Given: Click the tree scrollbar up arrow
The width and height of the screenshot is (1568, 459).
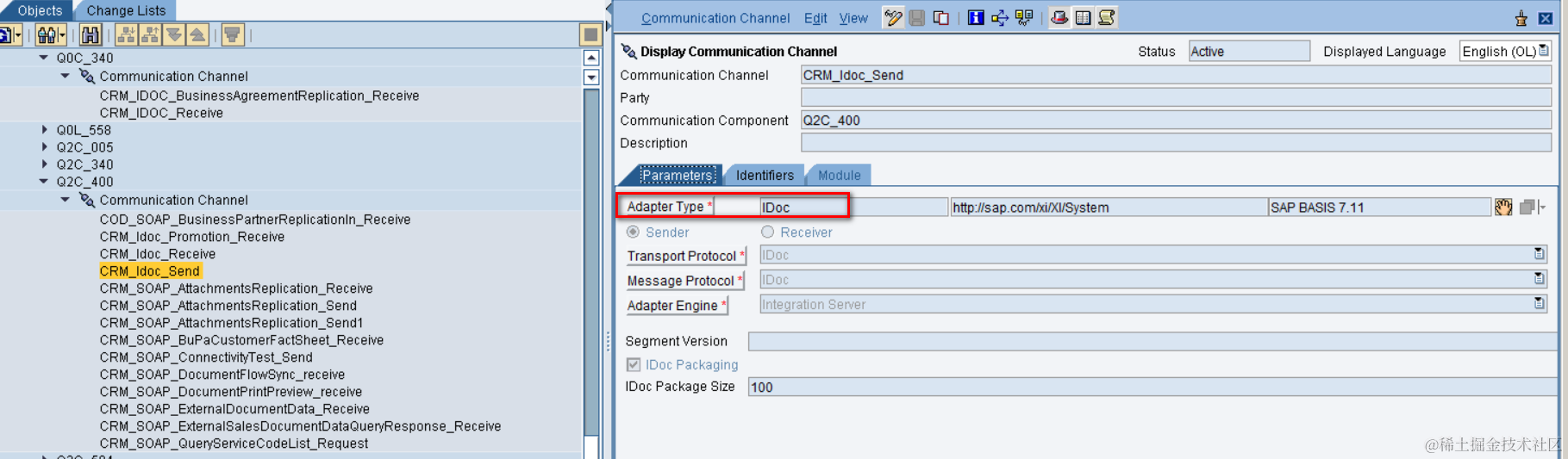Looking at the screenshot, I should click(x=591, y=58).
